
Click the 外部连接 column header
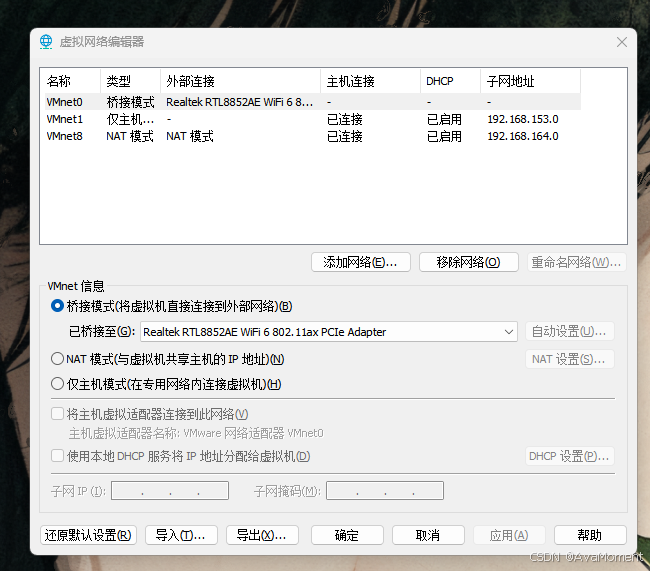(x=240, y=81)
